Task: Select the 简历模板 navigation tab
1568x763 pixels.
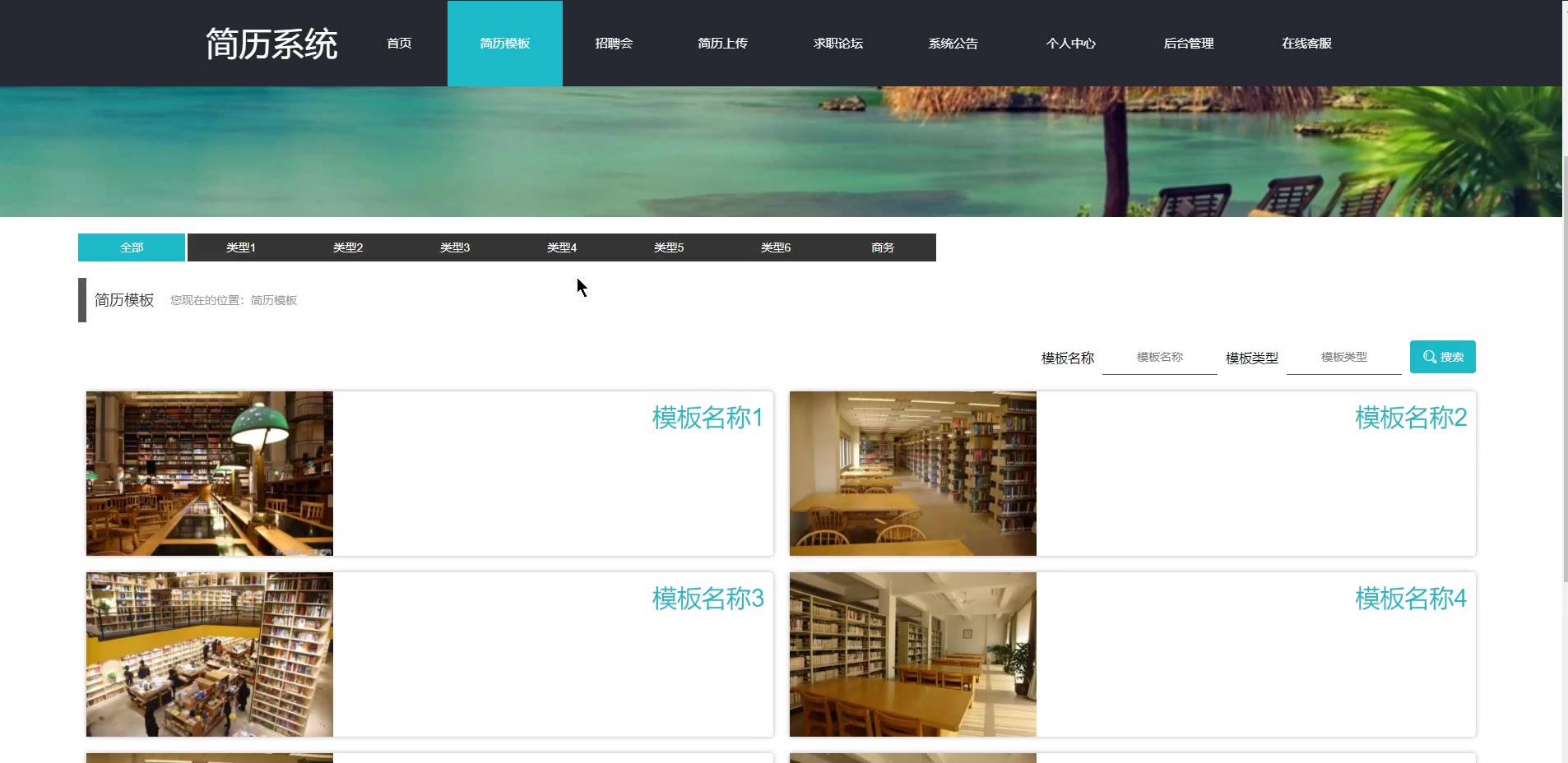Action: [505, 44]
